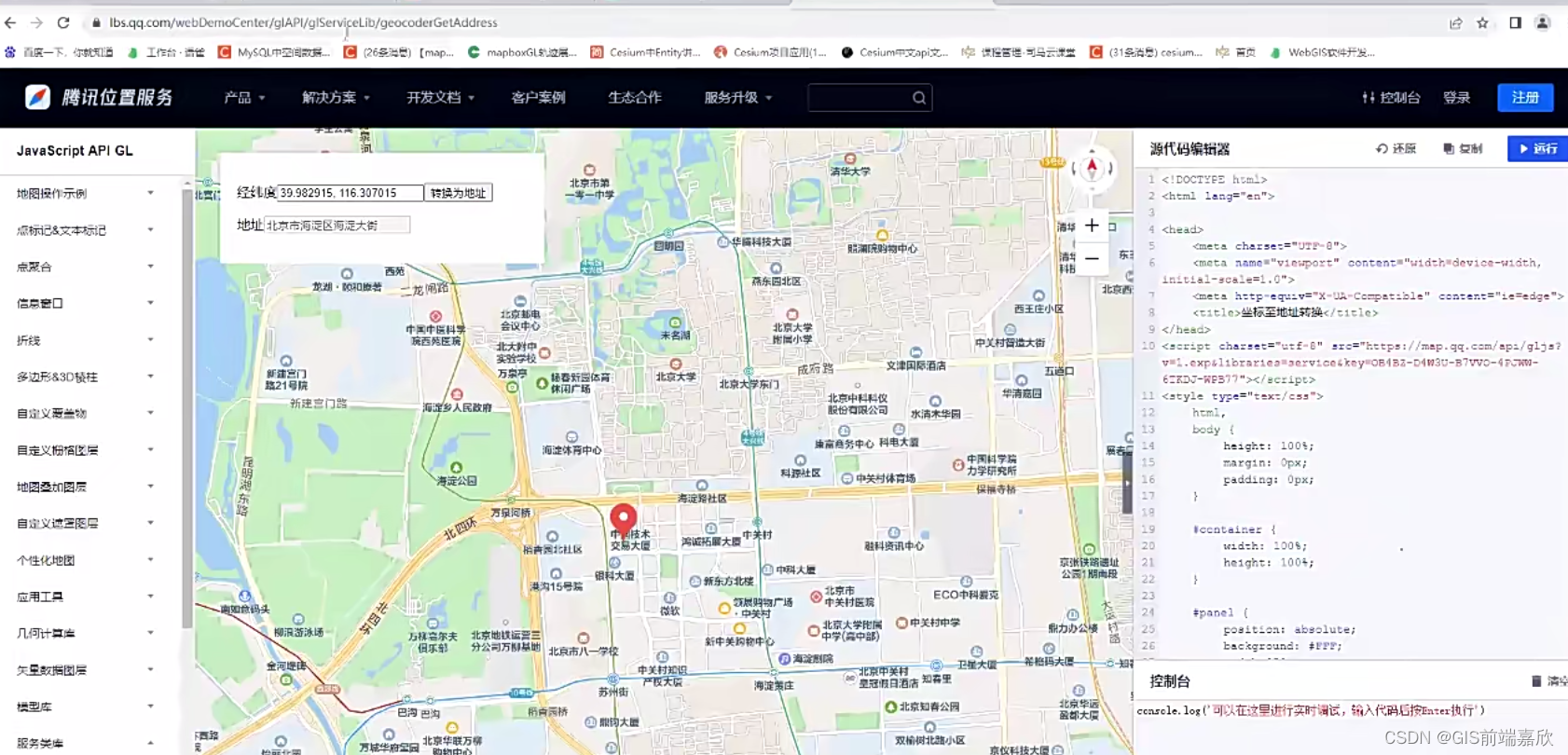Open the MySQL bookmark in the bookmarks bar
The image size is (1568, 755).
click(274, 52)
